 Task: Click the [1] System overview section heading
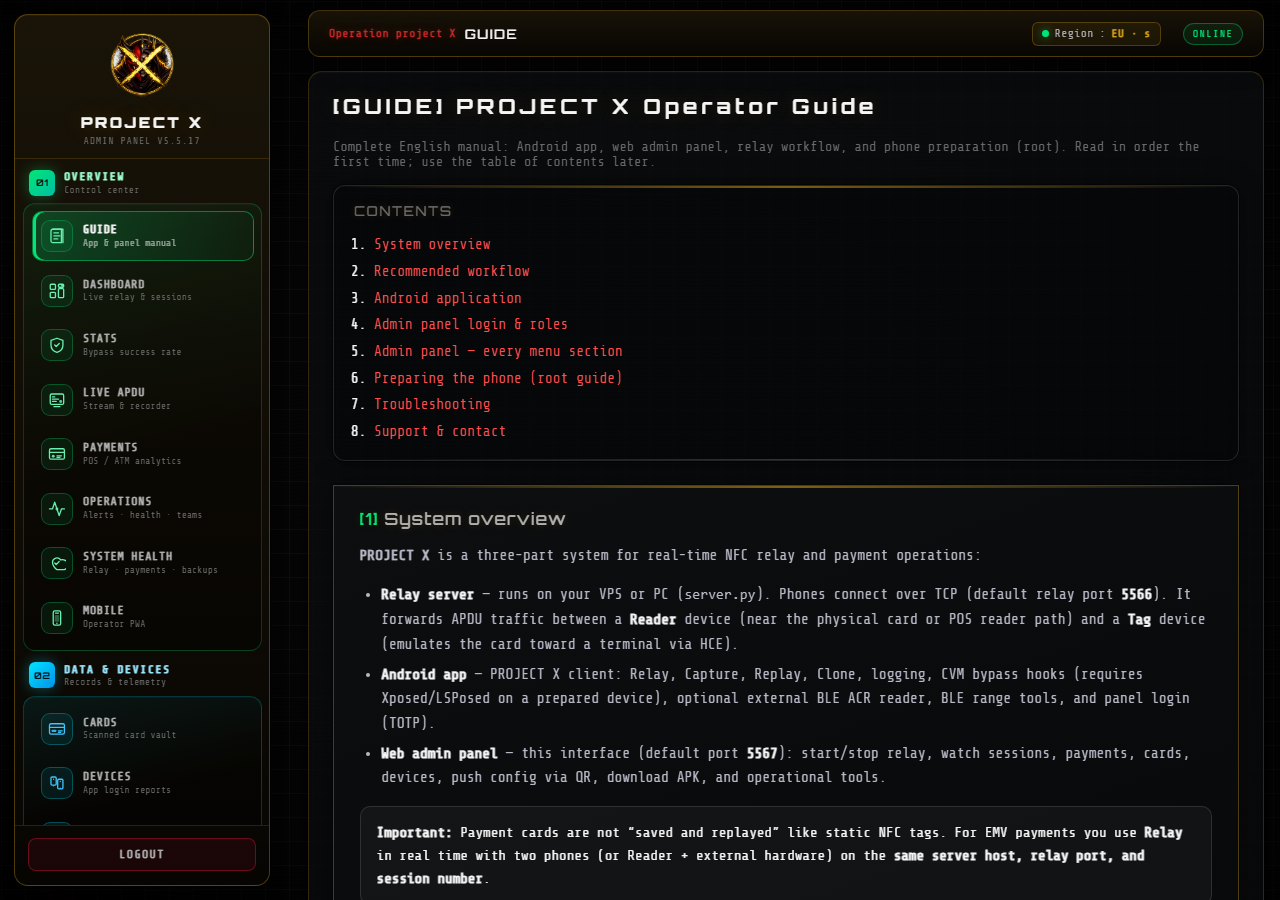[x=462, y=519]
